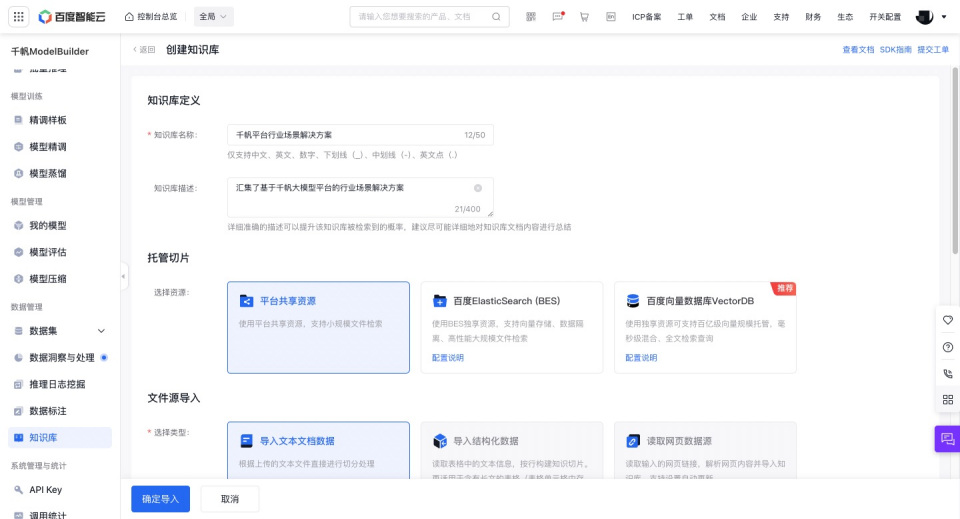
Task: Click the help question mark icon at right
Action: click(x=947, y=347)
